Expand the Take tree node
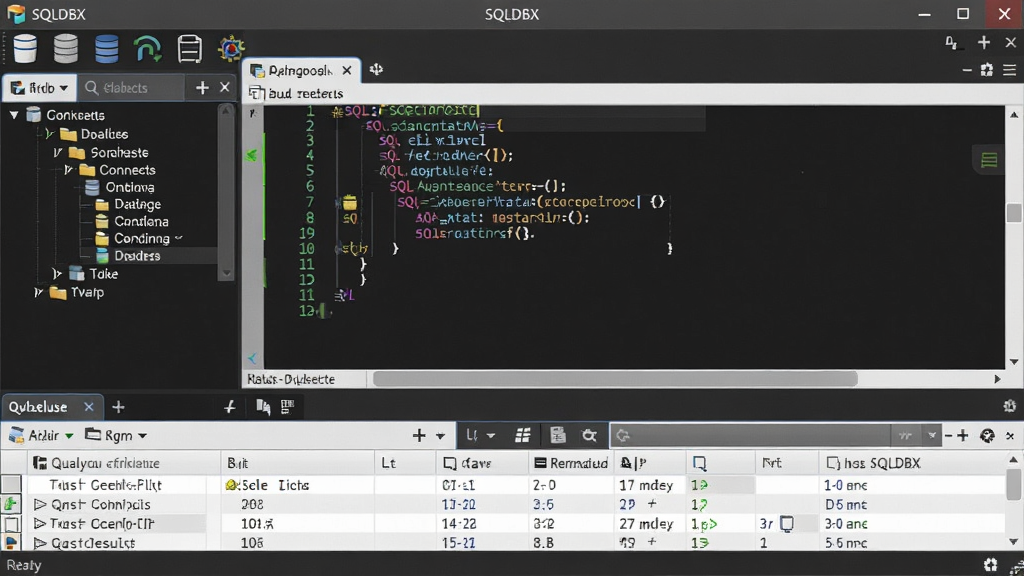 click(57, 274)
